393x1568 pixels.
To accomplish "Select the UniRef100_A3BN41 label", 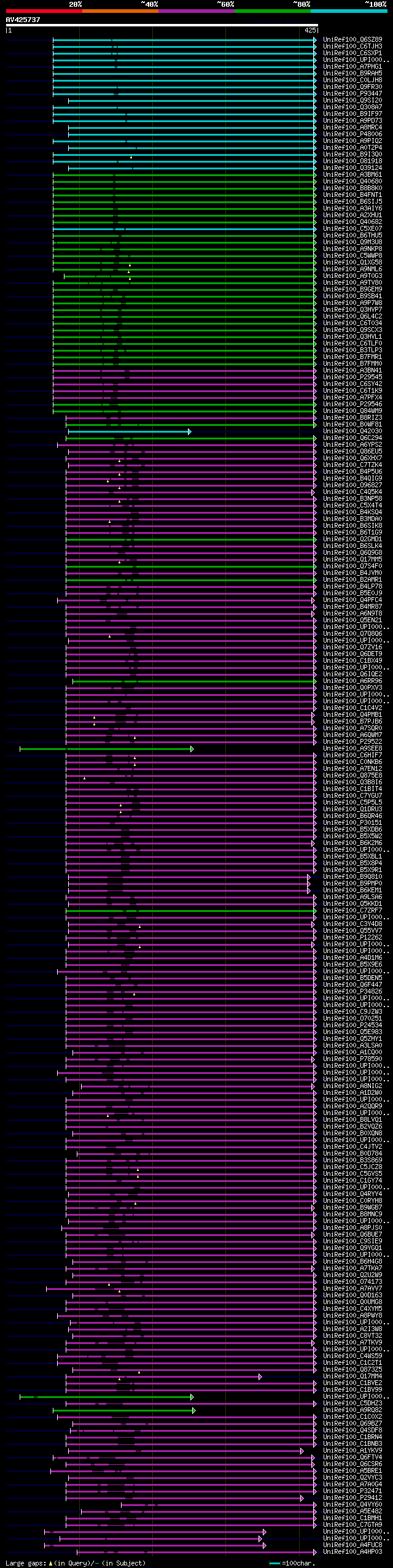I will [352, 371].
